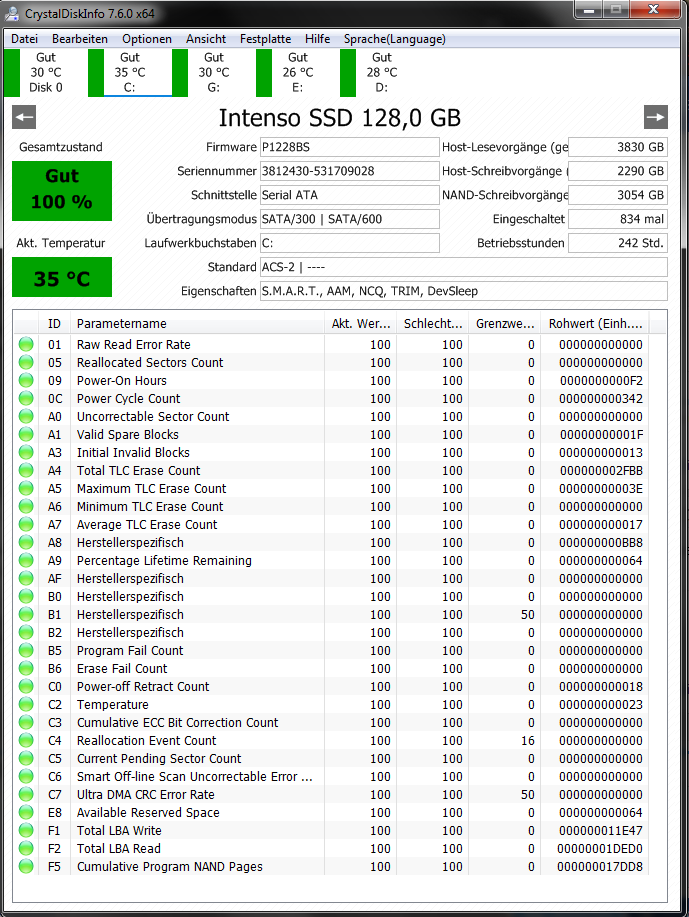689x917 pixels.
Task: Select the C: drive tab
Action: tap(130, 73)
